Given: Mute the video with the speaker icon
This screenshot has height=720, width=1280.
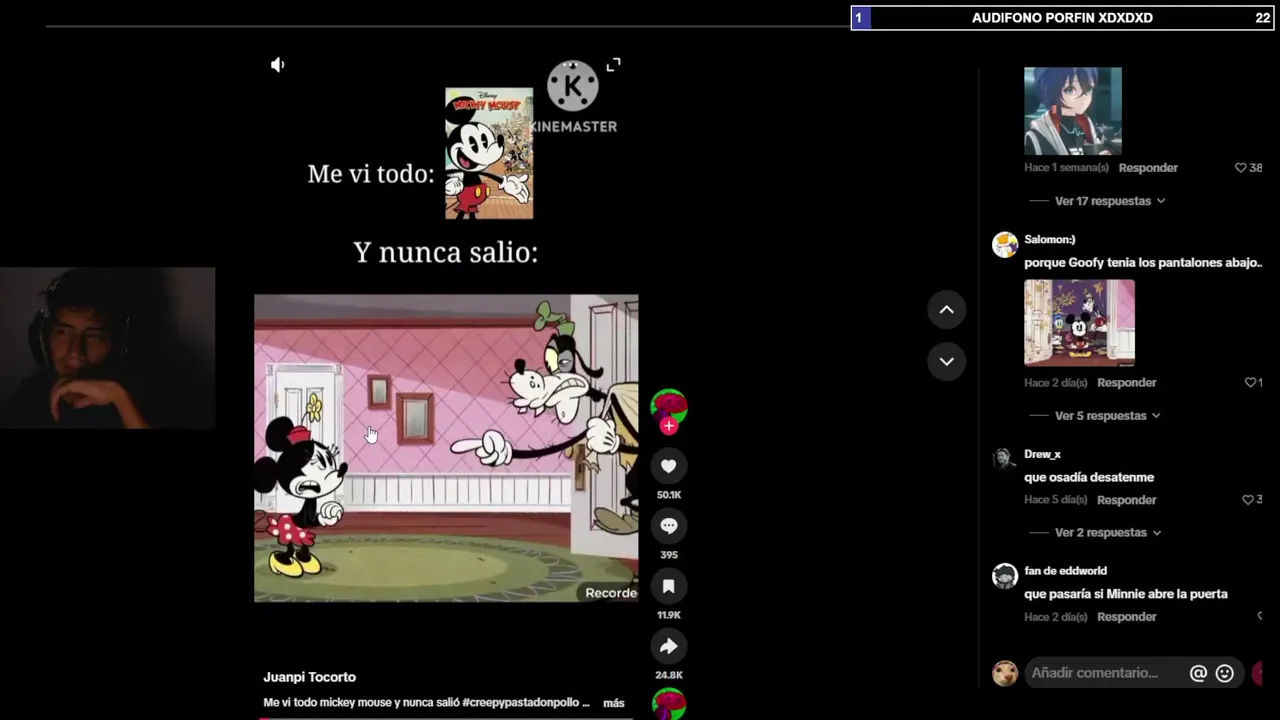Looking at the screenshot, I should pos(278,65).
